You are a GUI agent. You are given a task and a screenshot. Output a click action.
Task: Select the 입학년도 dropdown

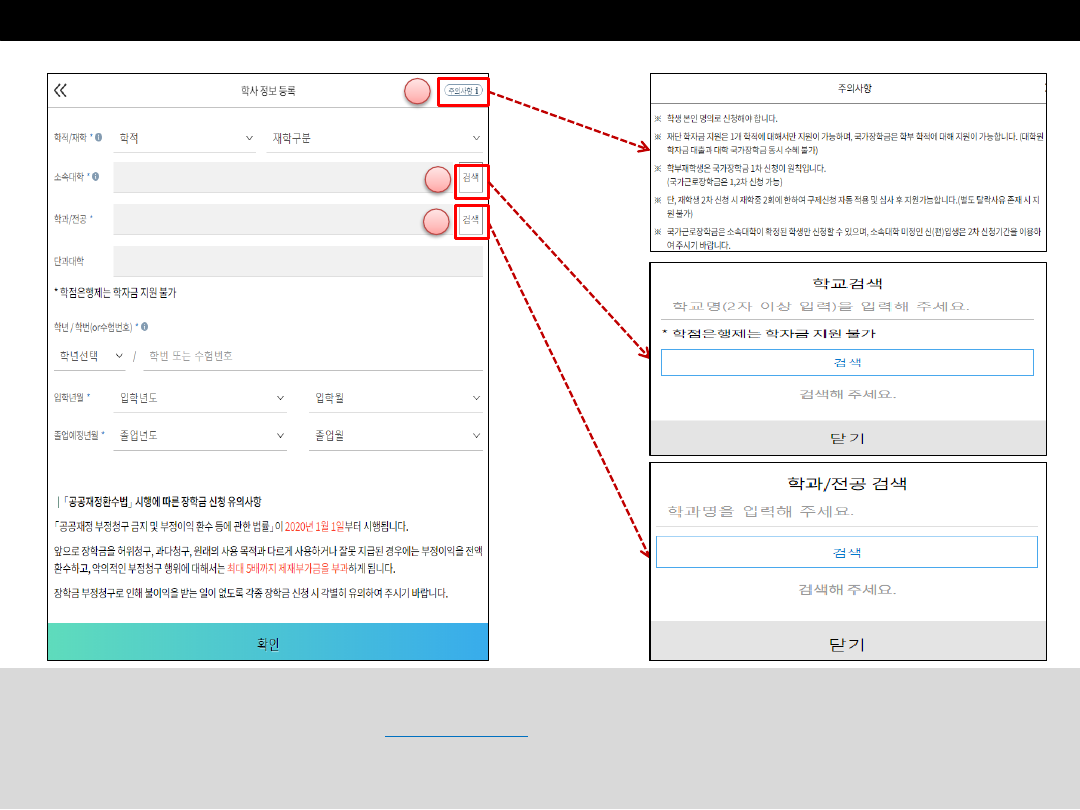click(201, 398)
